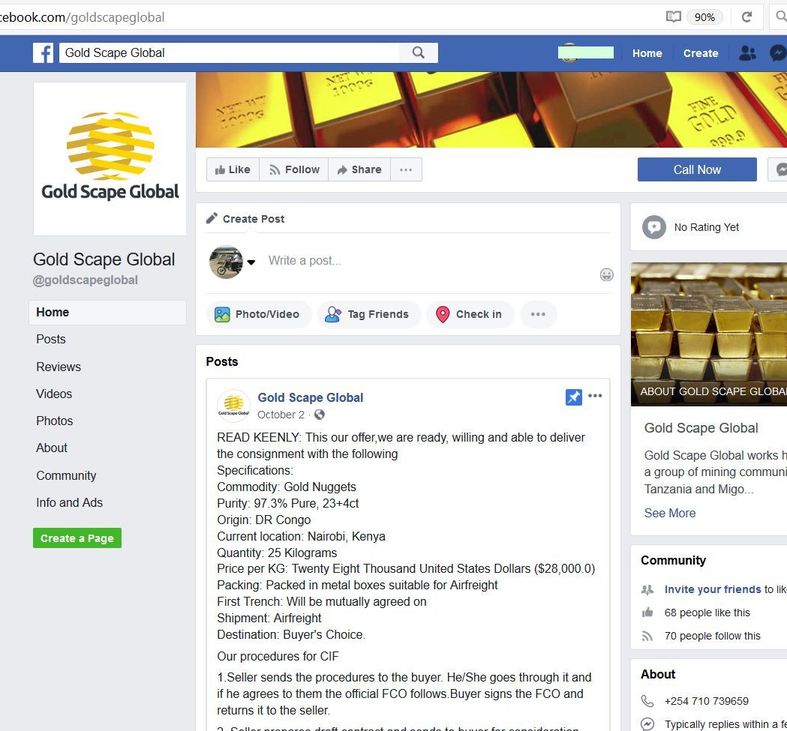Open the Reviews sidebar section
The height and width of the screenshot is (731, 787).
(x=58, y=367)
